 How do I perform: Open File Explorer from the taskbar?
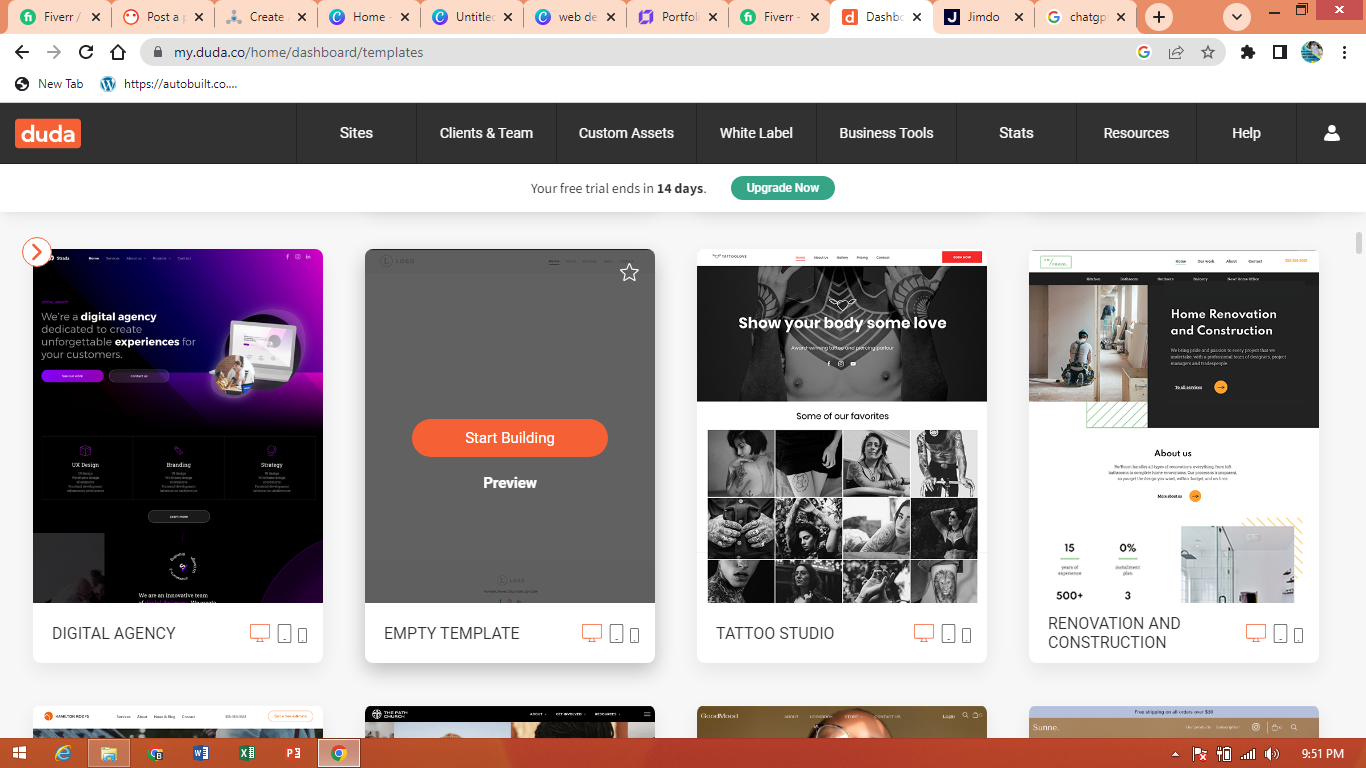(x=108, y=753)
